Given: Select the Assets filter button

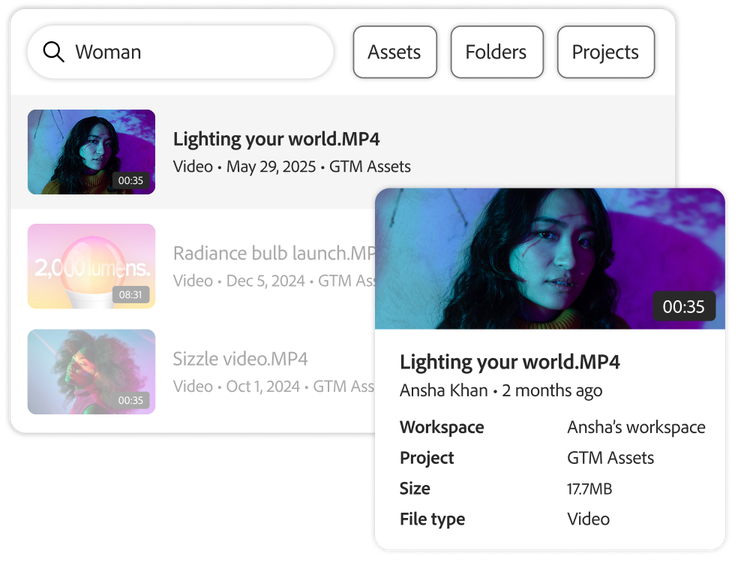Looking at the screenshot, I should 394,52.
